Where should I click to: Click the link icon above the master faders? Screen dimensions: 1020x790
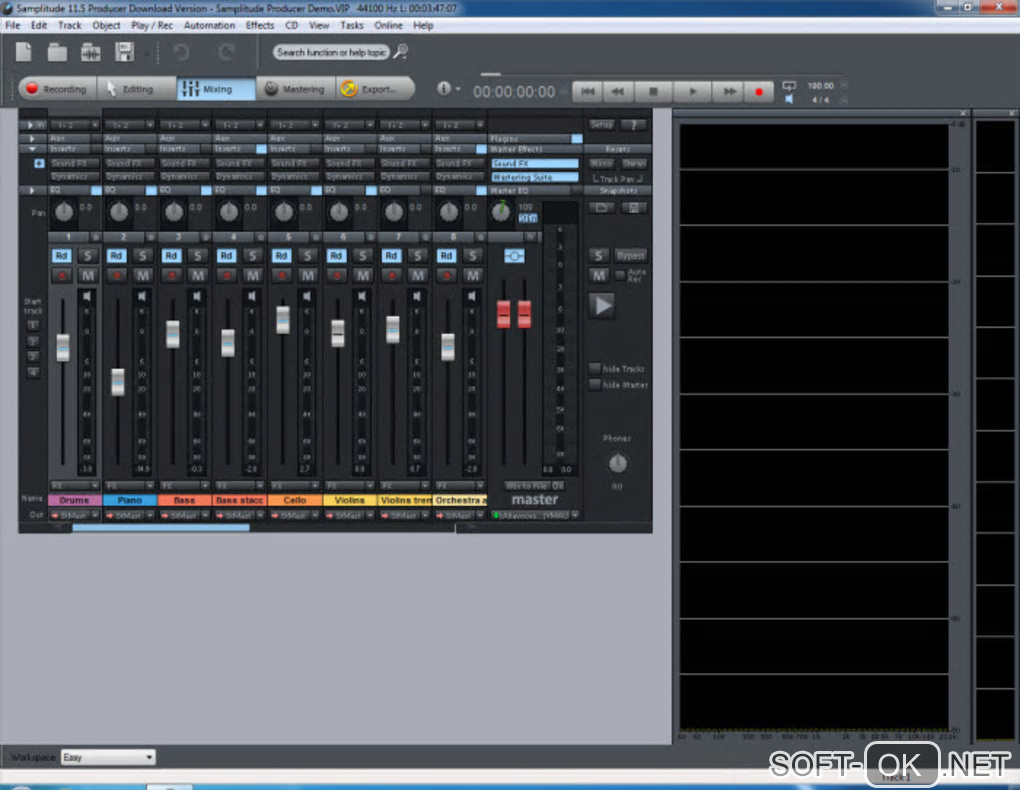click(514, 256)
